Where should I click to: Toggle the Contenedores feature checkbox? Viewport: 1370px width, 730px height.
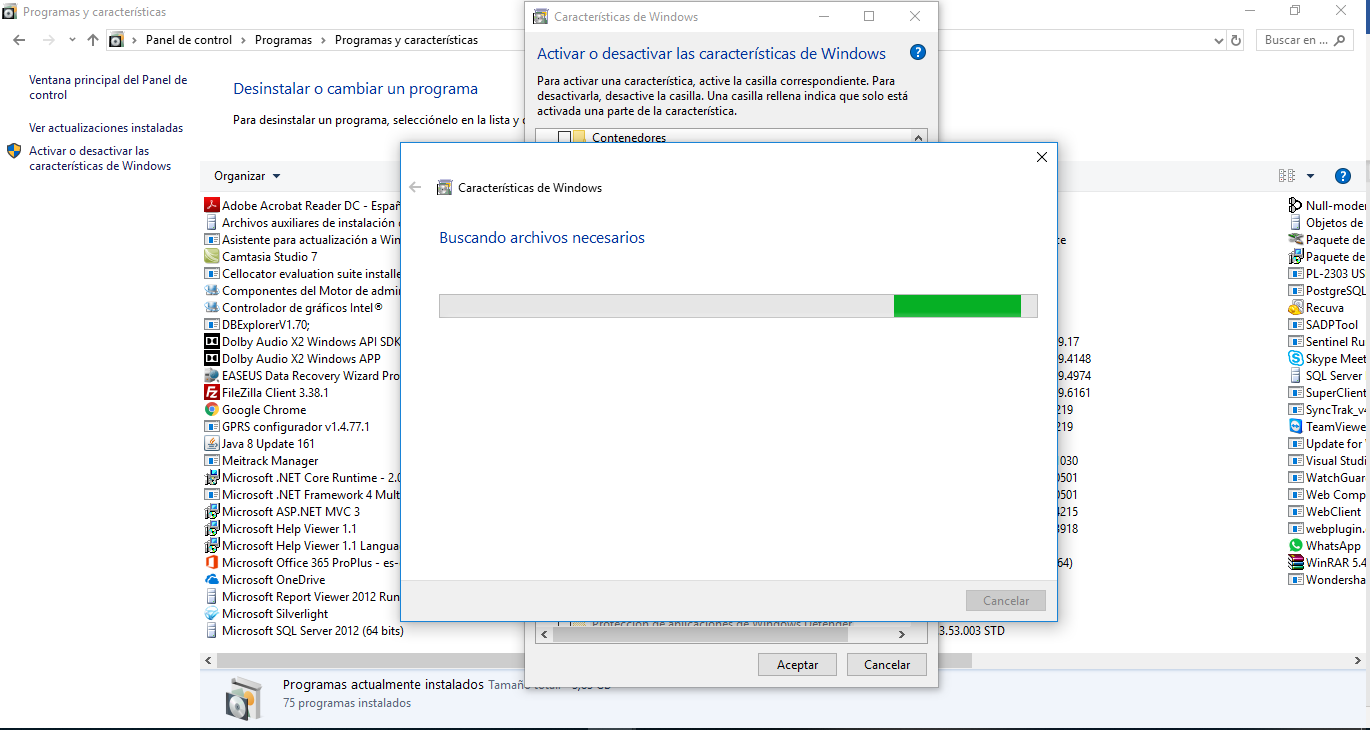(x=564, y=138)
